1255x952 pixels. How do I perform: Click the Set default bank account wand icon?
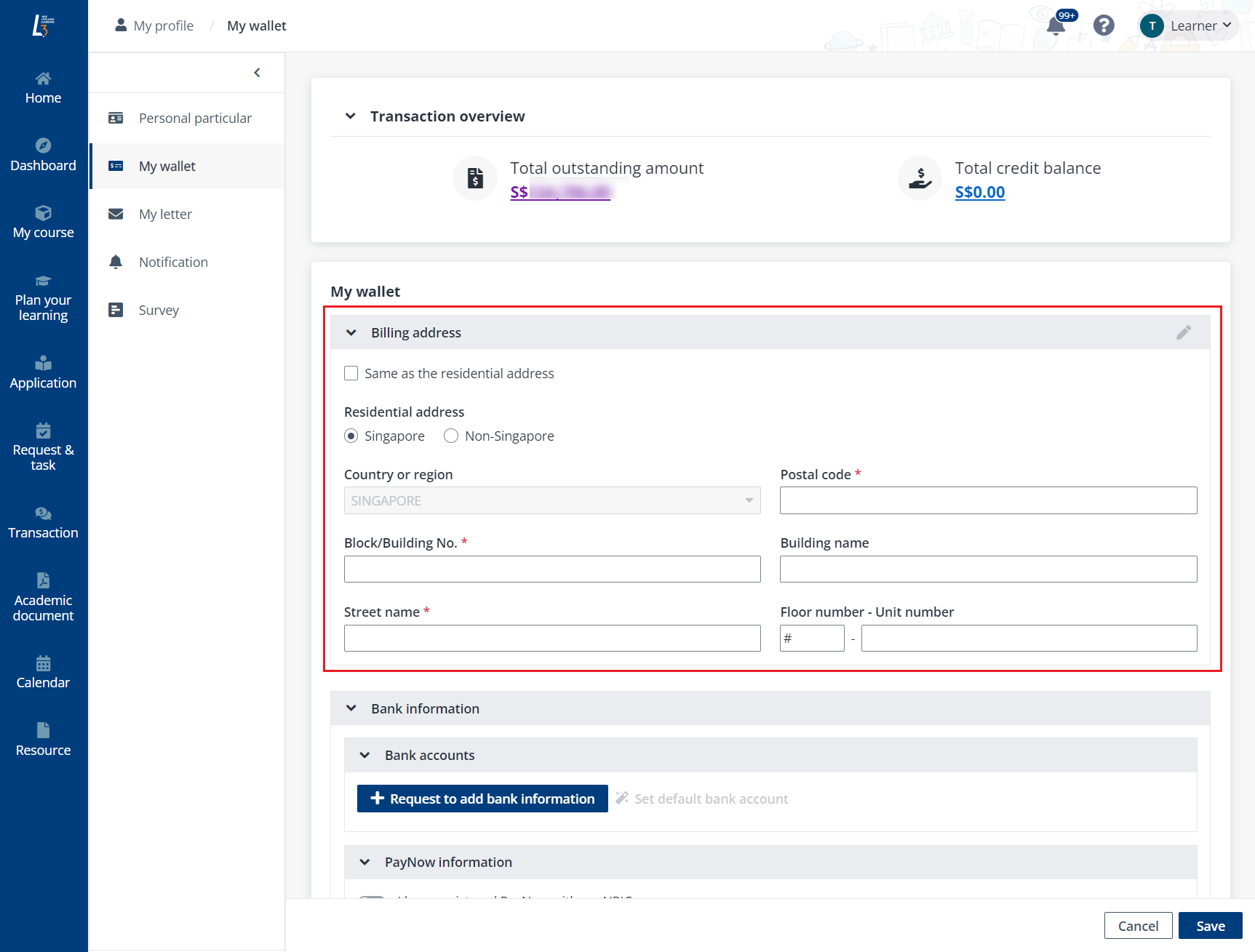622,798
